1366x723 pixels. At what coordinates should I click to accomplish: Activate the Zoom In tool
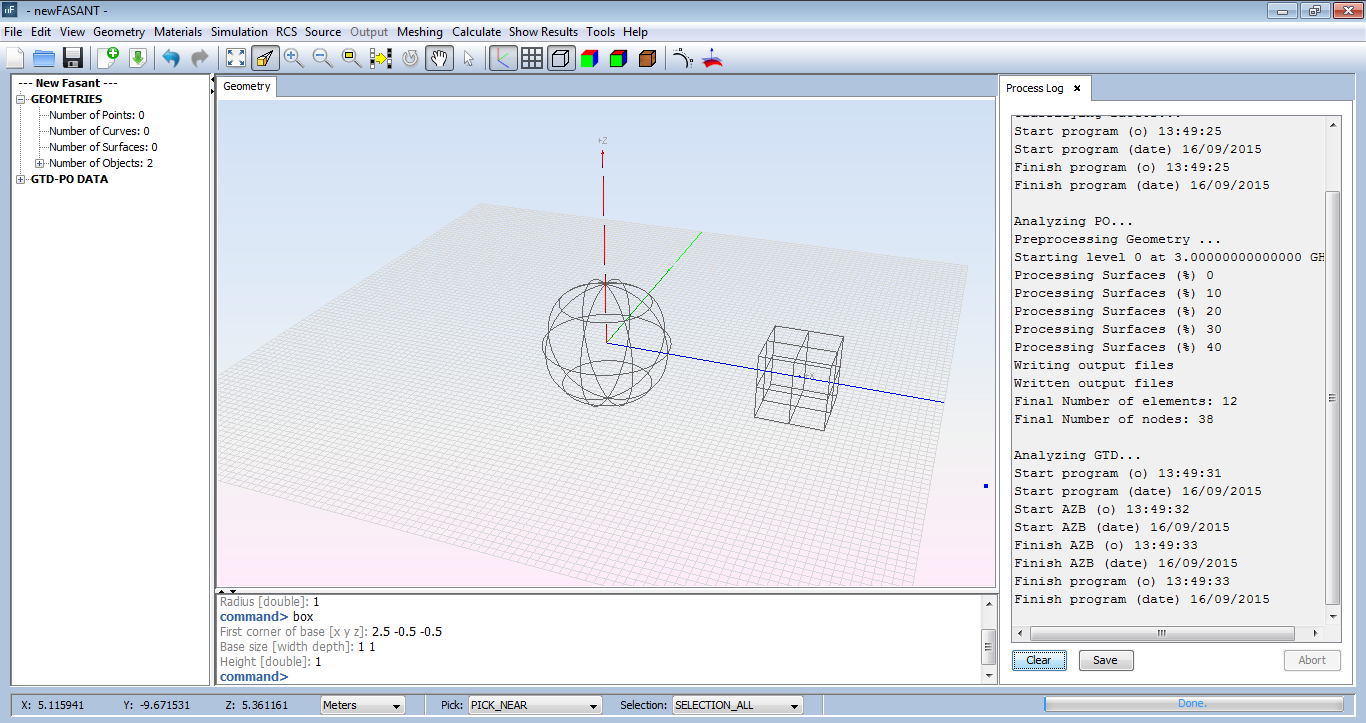tap(294, 57)
